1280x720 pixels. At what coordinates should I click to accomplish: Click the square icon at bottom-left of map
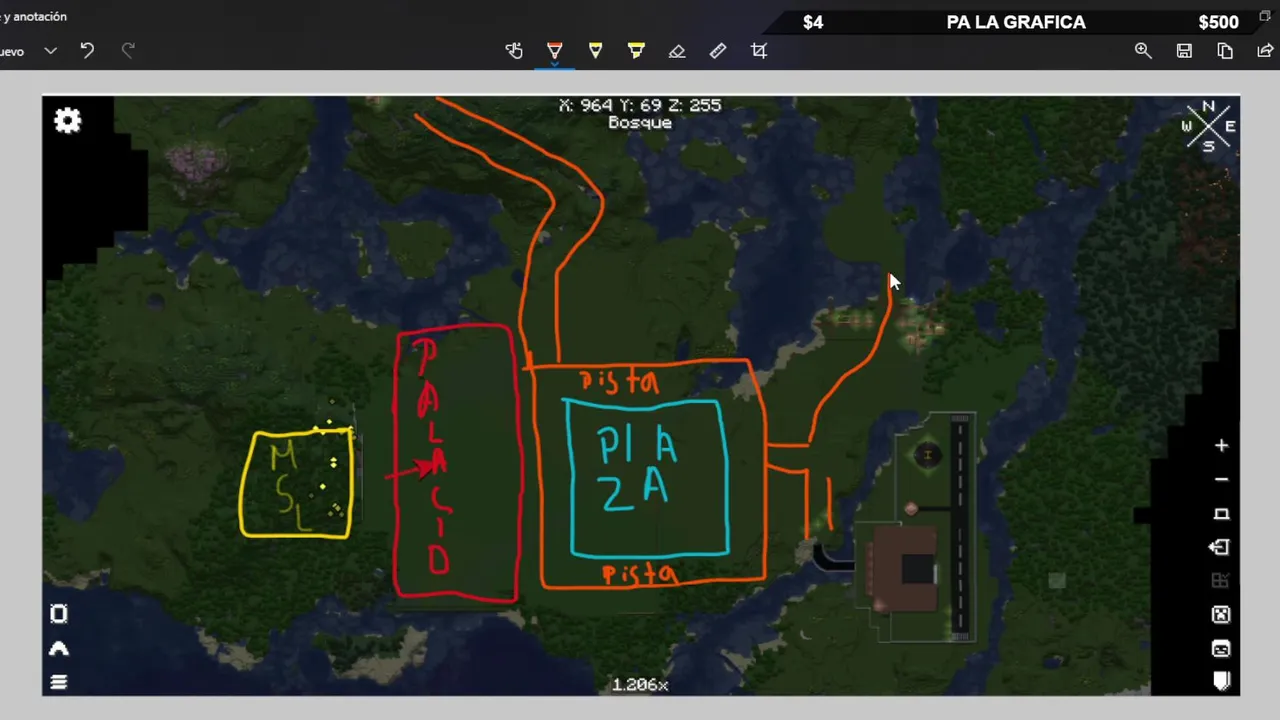(59, 614)
